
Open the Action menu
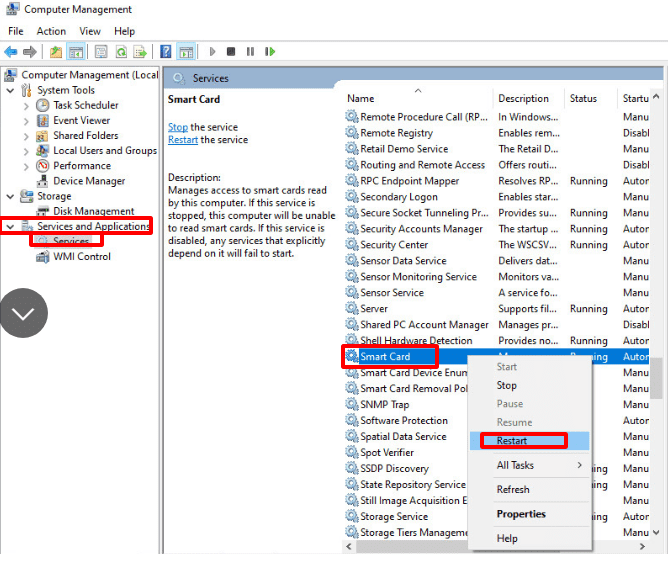pos(51,31)
